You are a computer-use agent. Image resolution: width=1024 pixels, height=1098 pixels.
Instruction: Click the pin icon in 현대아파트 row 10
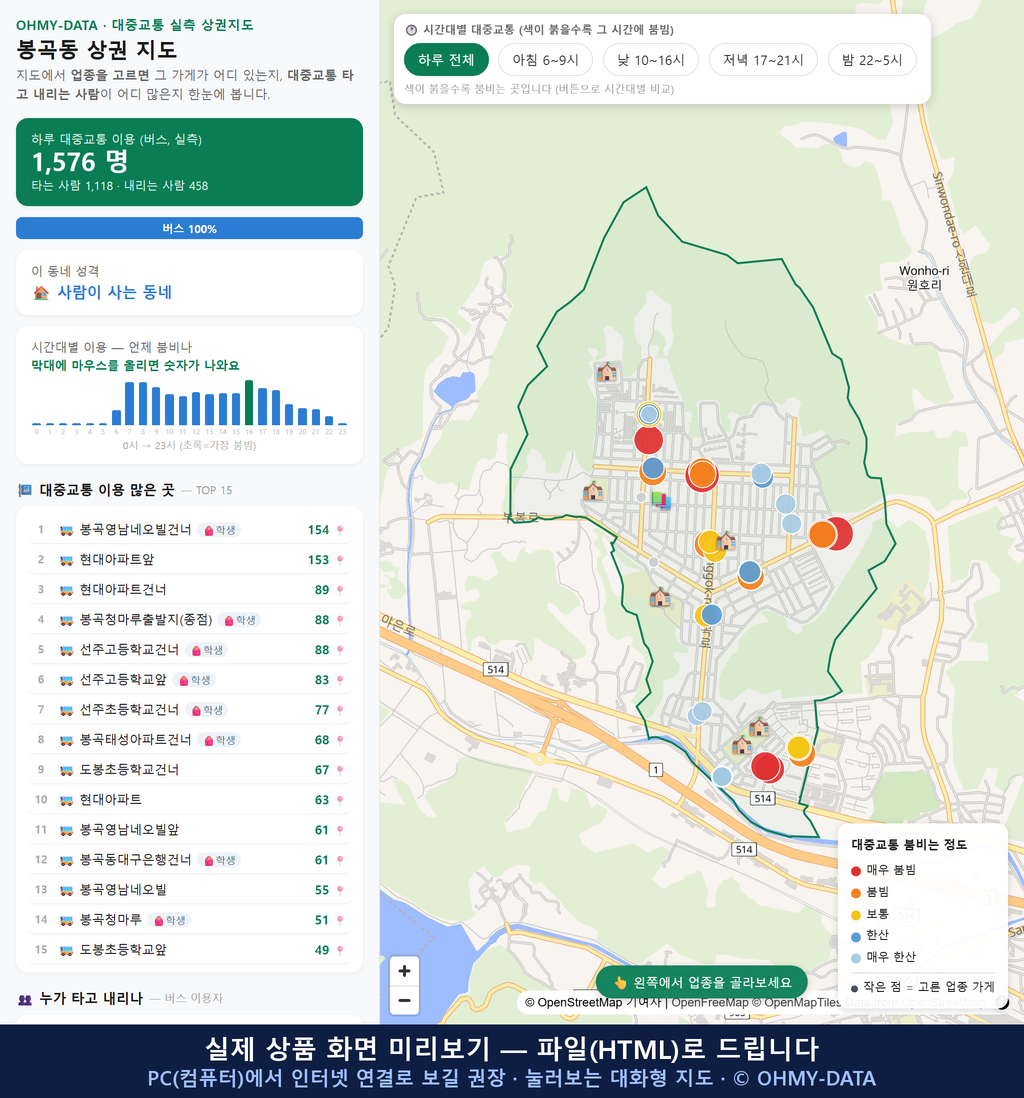(x=340, y=800)
